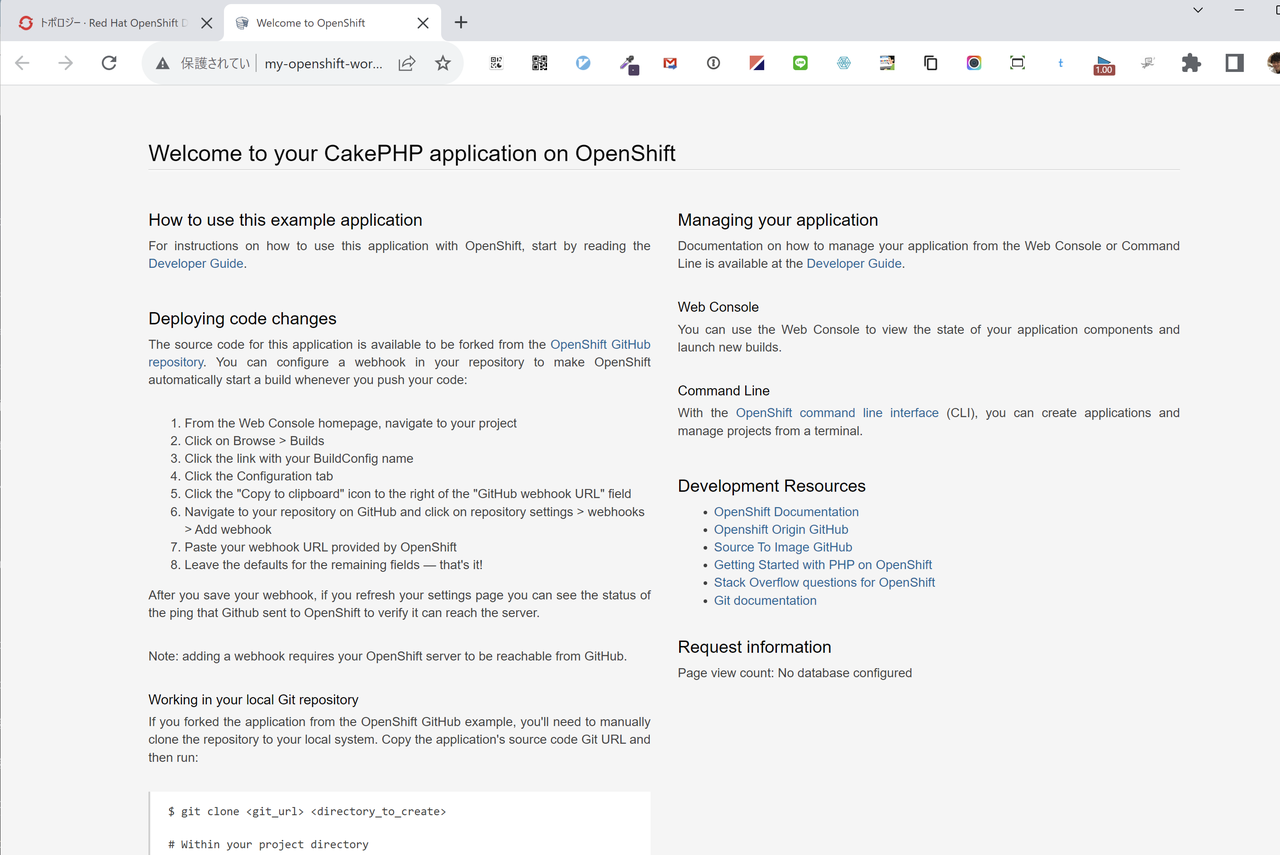Open the colorful ring extension icon
The image size is (1280, 855).
[974, 63]
